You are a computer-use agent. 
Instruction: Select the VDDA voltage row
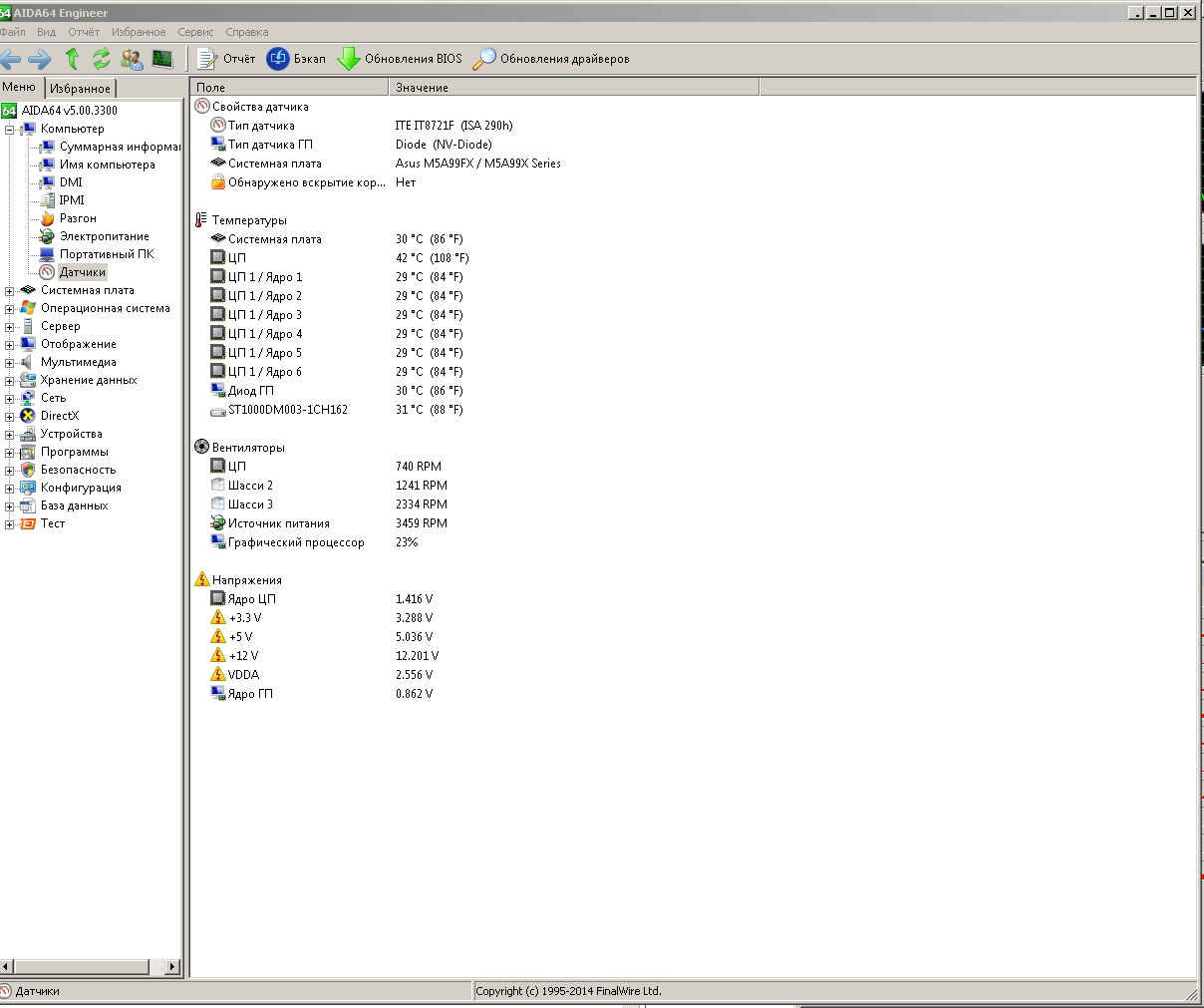pos(693,675)
